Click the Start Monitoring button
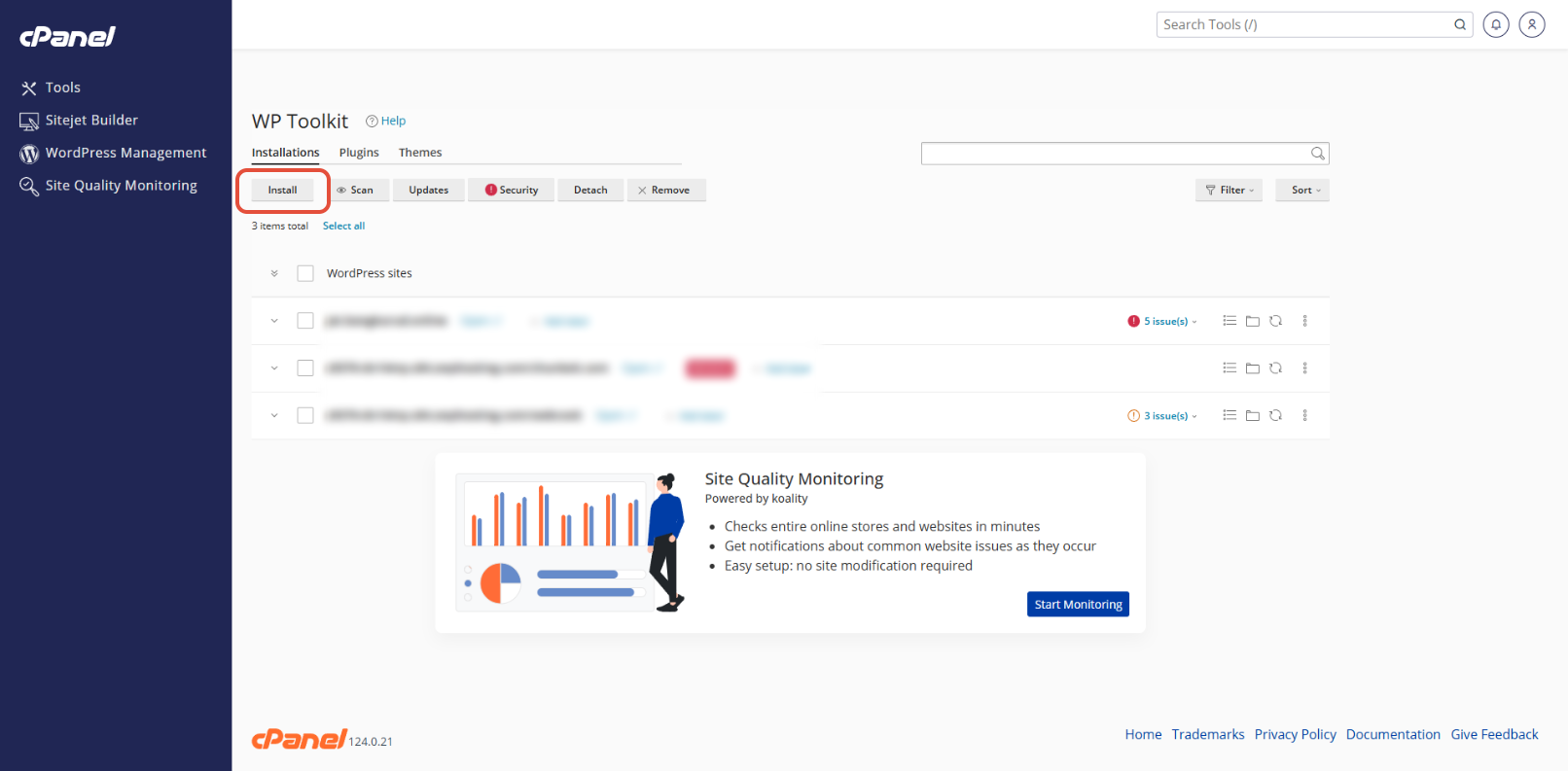 (1078, 605)
